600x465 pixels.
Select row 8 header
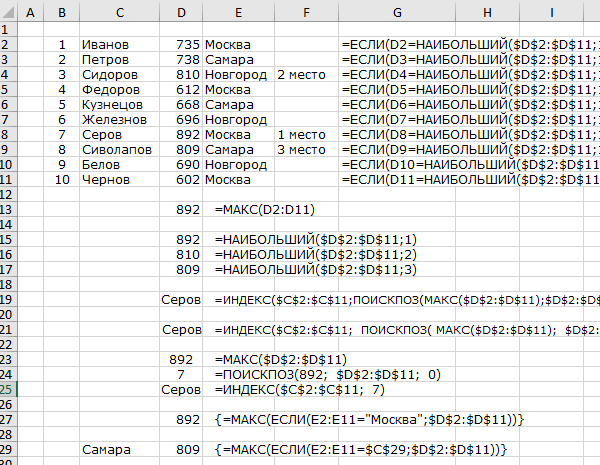click(x=10, y=134)
